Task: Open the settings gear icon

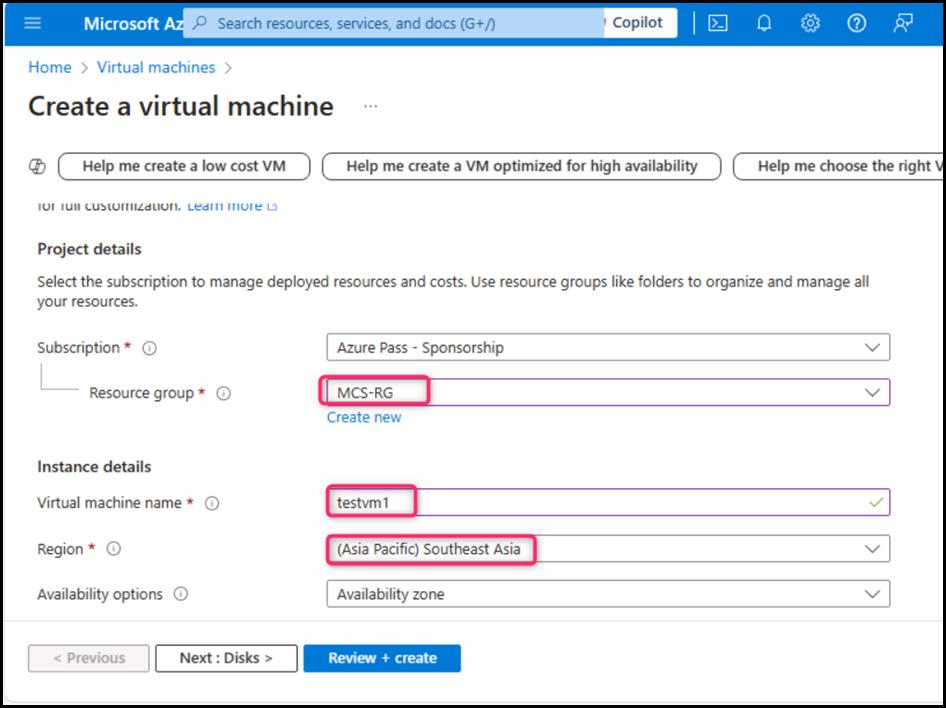Action: point(810,23)
